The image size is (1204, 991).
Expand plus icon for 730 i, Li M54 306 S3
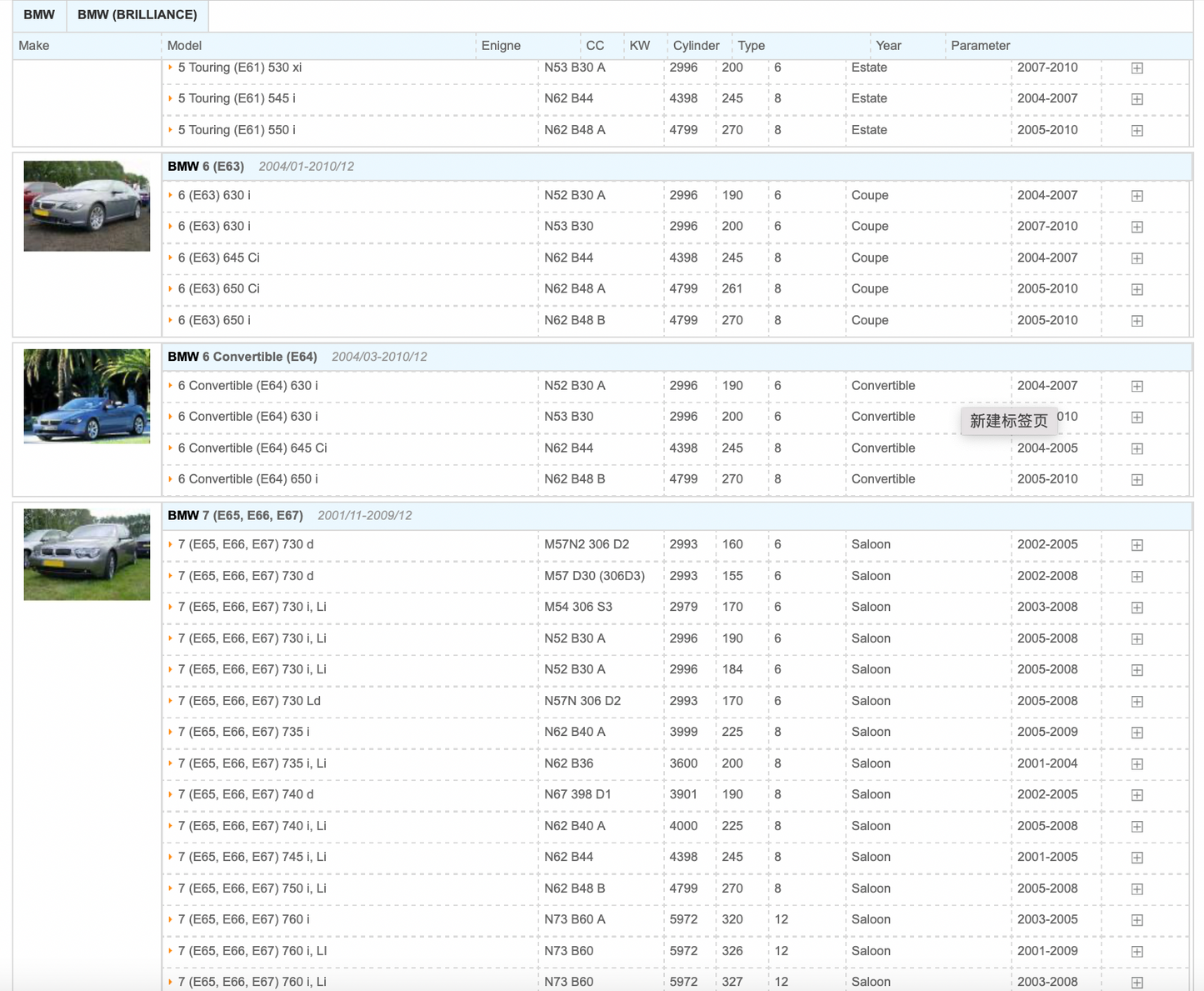[x=1137, y=607]
